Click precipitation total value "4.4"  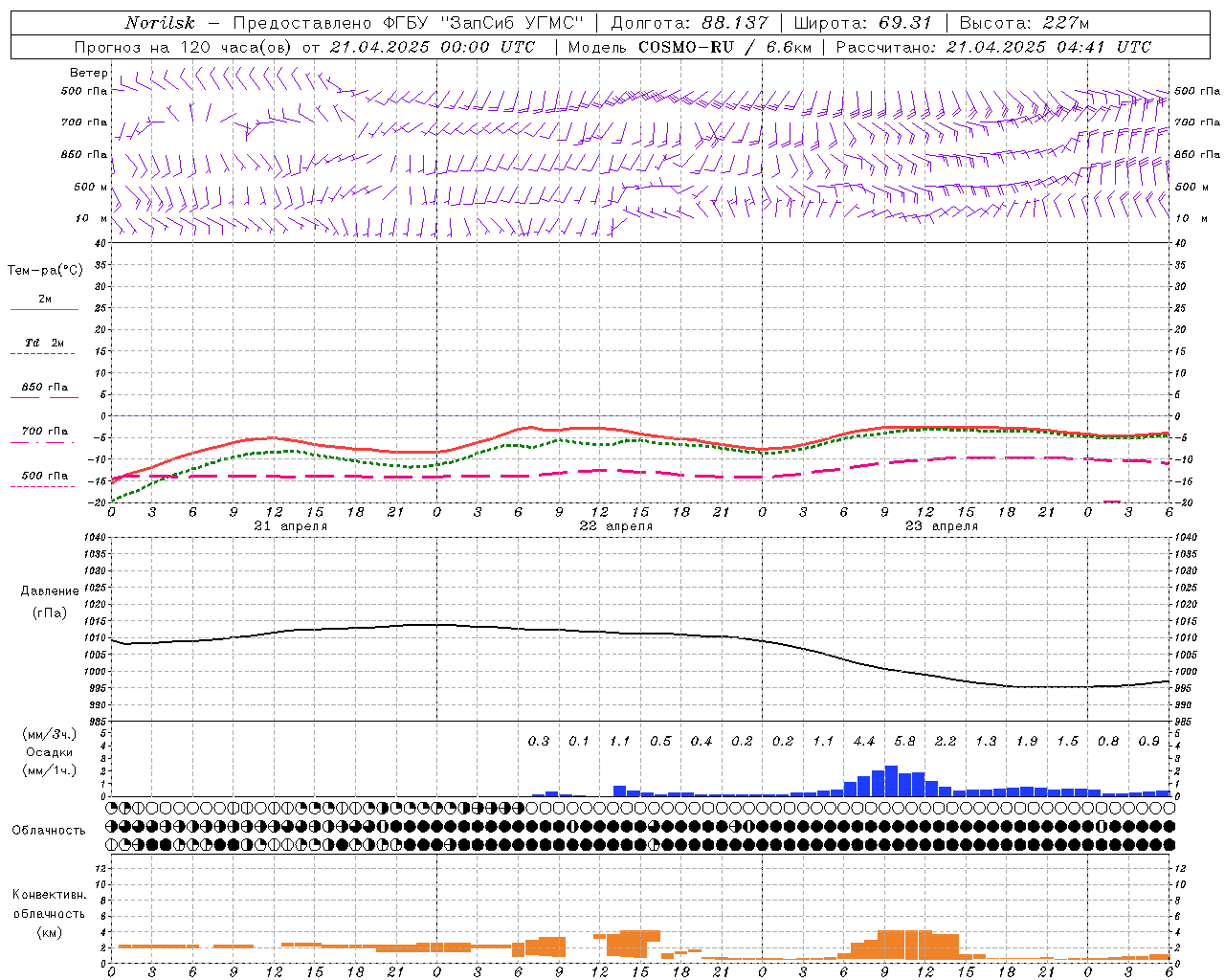coord(864,741)
